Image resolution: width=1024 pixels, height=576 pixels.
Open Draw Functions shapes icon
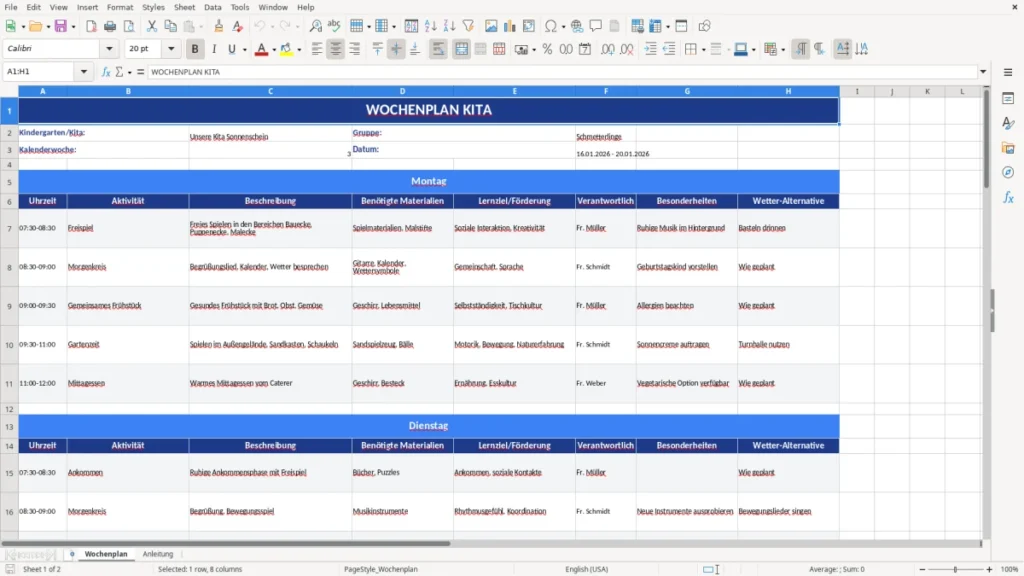(704, 26)
